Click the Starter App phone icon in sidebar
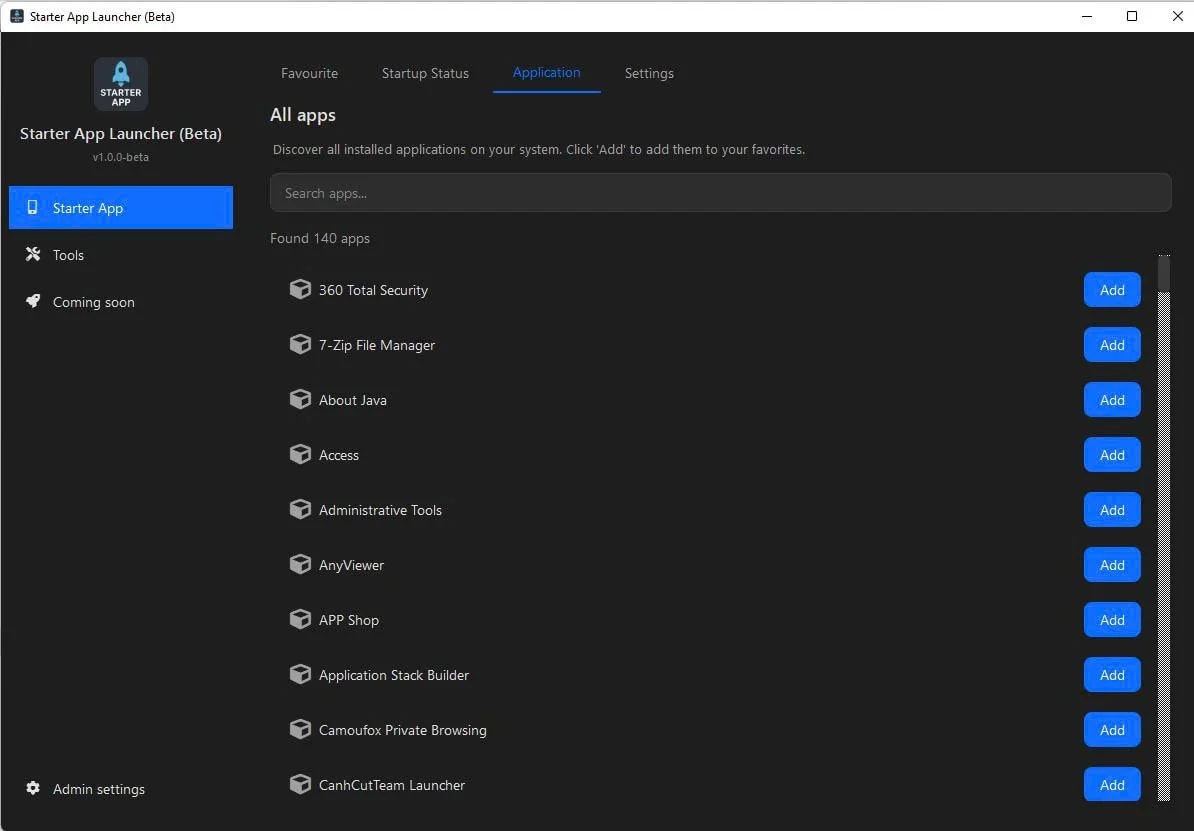1194x831 pixels. pyautogui.click(x=32, y=207)
